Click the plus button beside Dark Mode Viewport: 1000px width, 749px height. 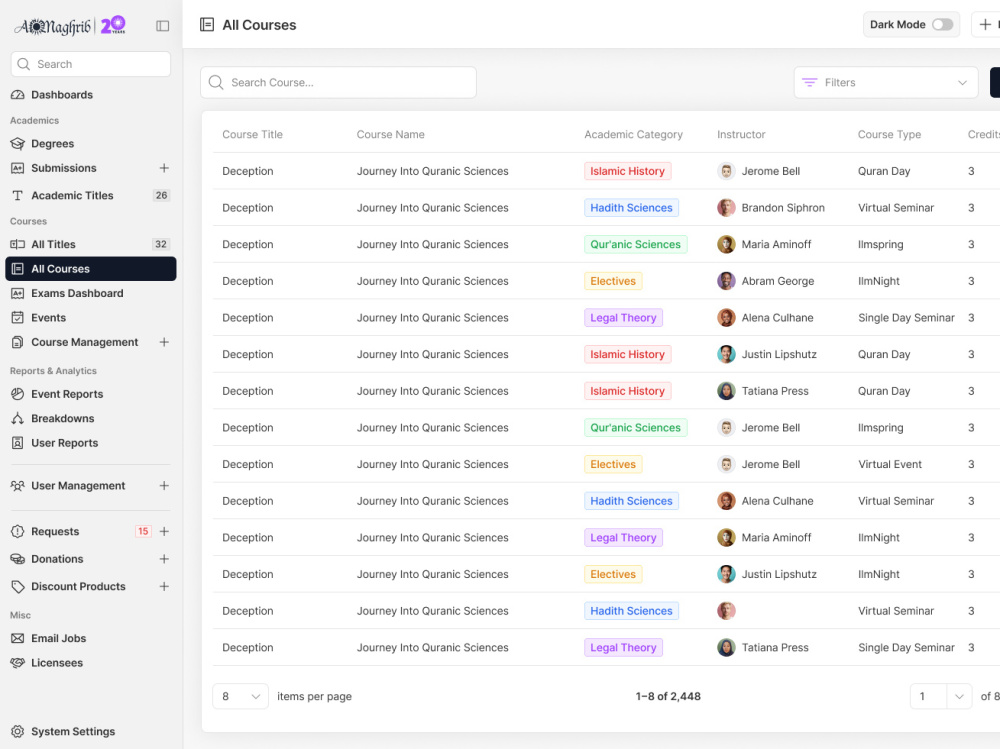click(x=986, y=24)
